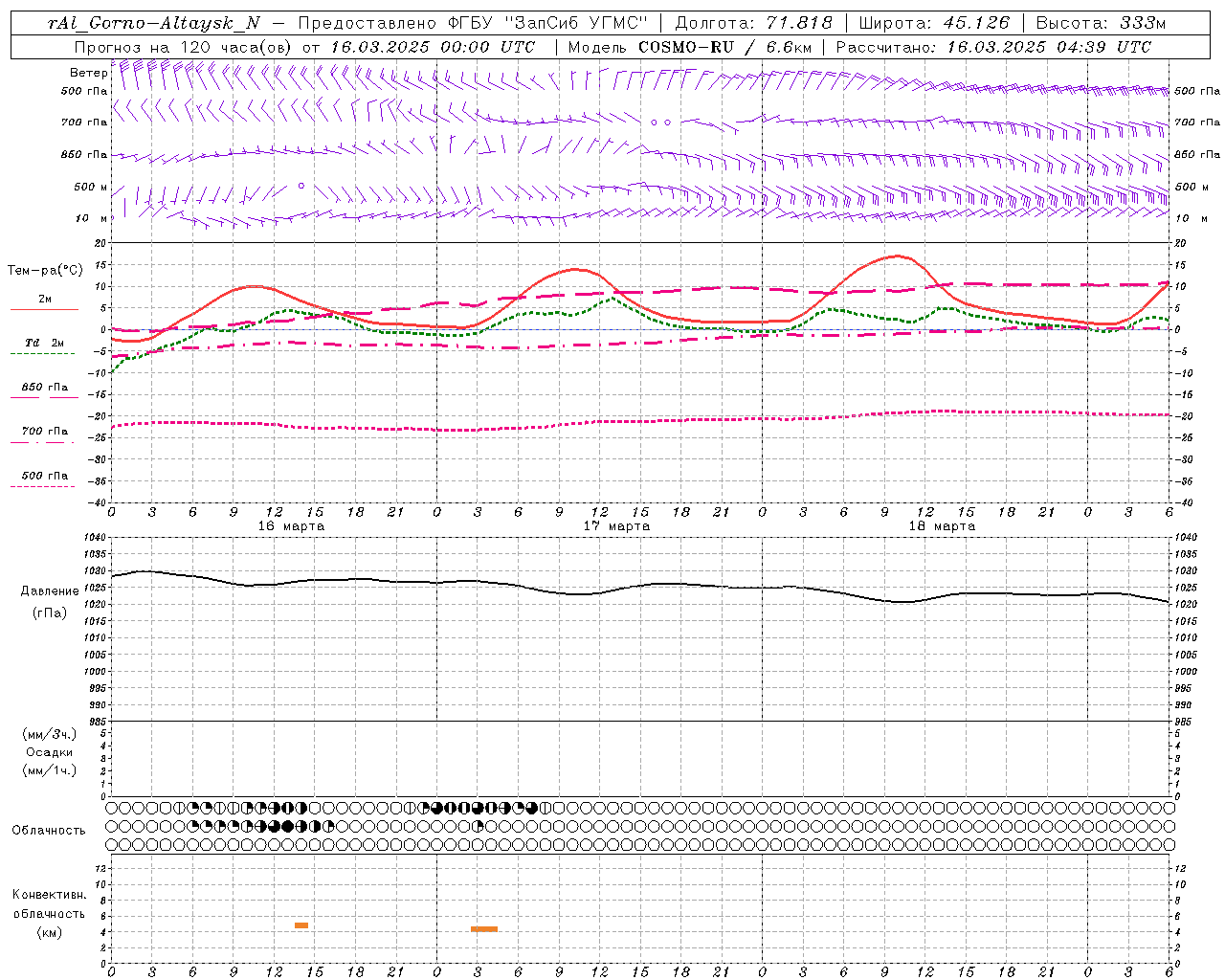Image resolution: width=1225 pixels, height=980 pixels.
Task: Click the station name rAl_Gorno-Altaysk_N
Action: (156, 23)
